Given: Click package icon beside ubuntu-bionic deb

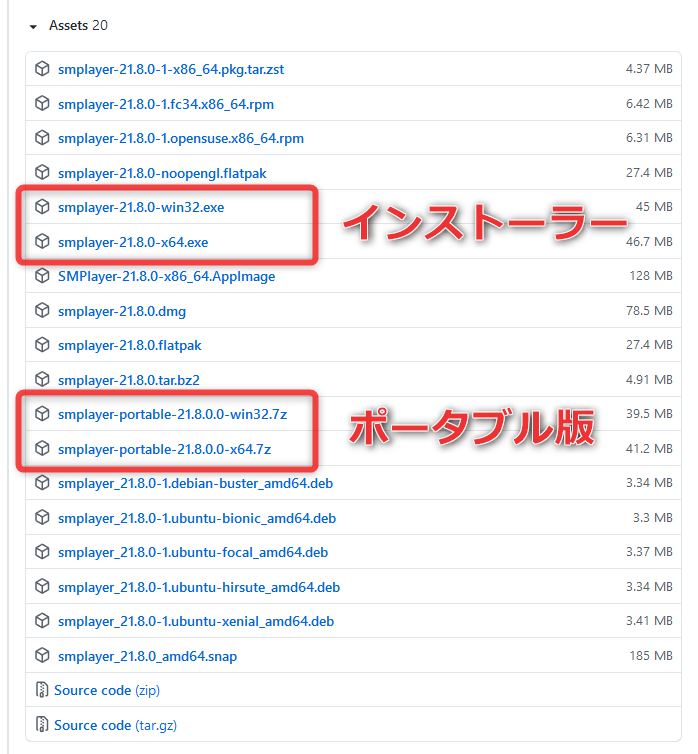Looking at the screenshot, I should point(42,517).
